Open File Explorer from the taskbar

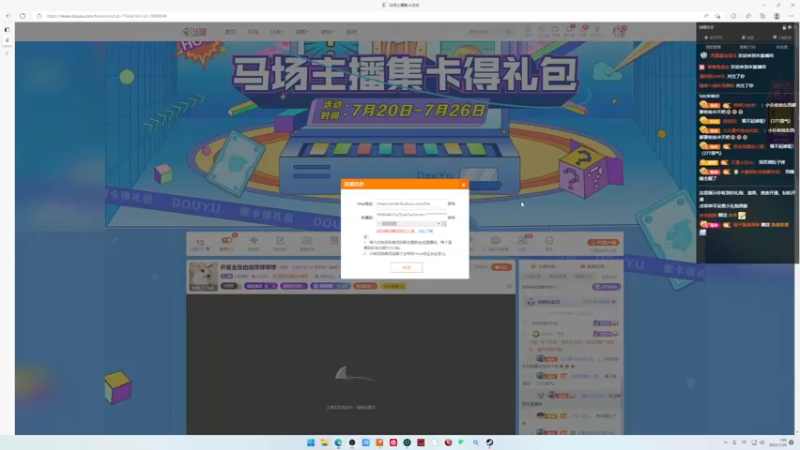324,442
